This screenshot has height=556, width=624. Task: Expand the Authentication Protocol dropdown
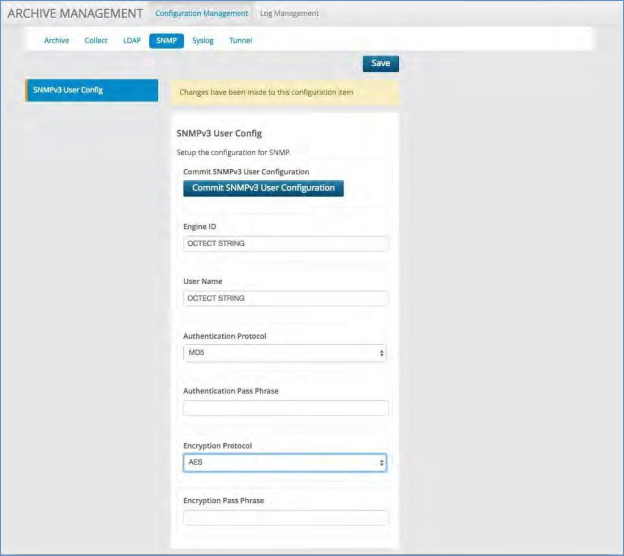(286, 353)
